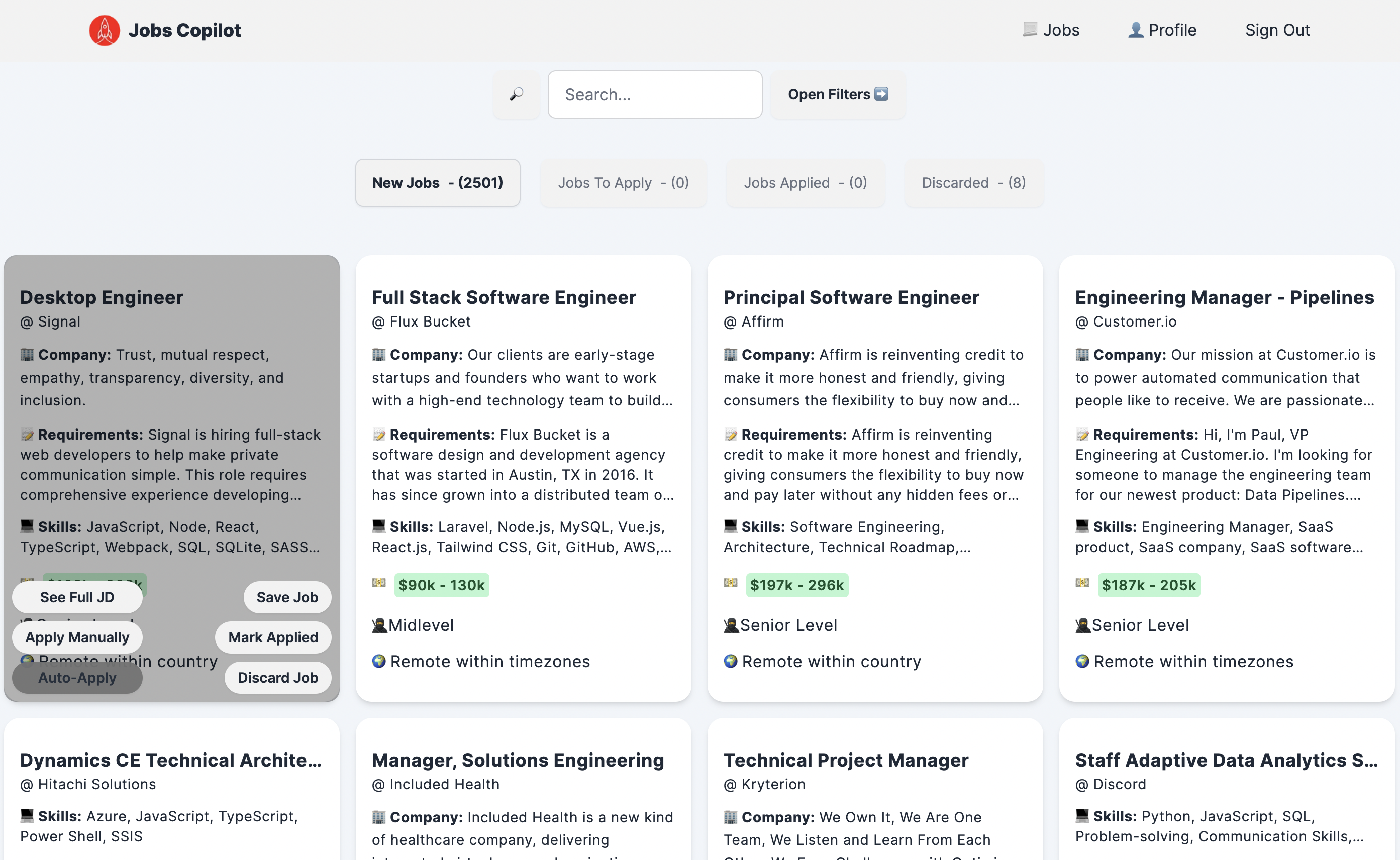Click the money icon on Flux Bucket card
1400x860 pixels.
(x=379, y=583)
